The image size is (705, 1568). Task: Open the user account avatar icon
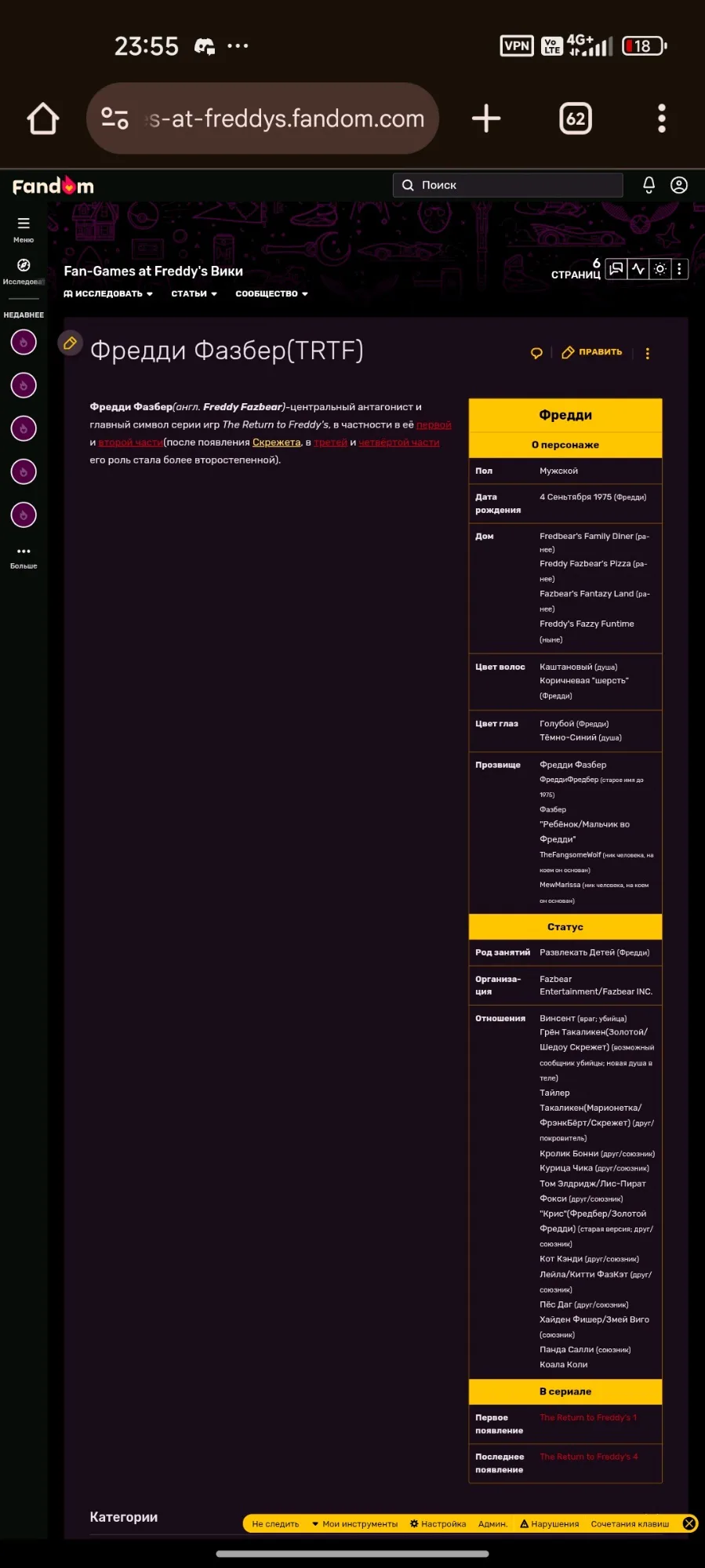click(x=679, y=185)
